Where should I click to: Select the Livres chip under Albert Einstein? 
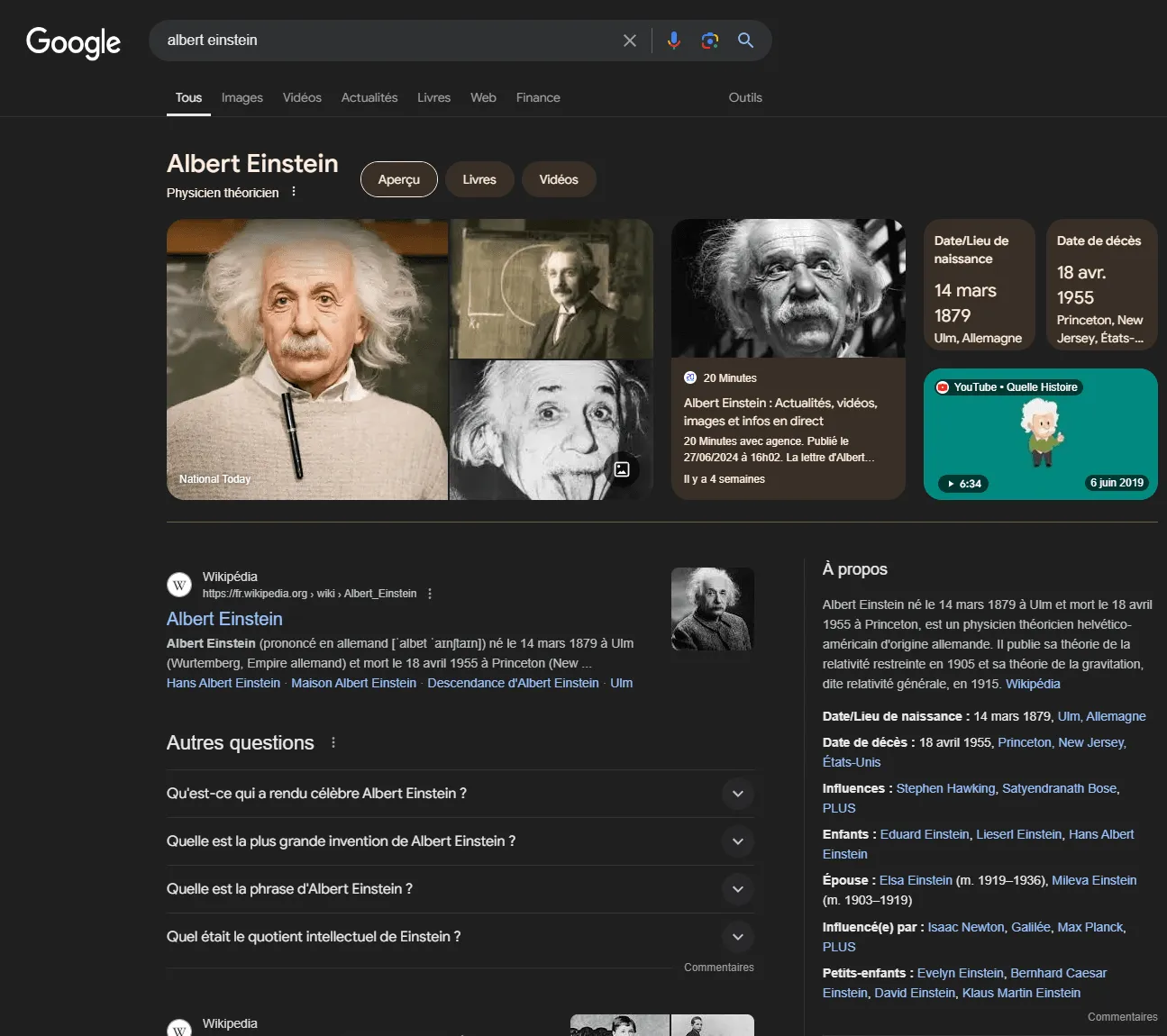click(479, 179)
